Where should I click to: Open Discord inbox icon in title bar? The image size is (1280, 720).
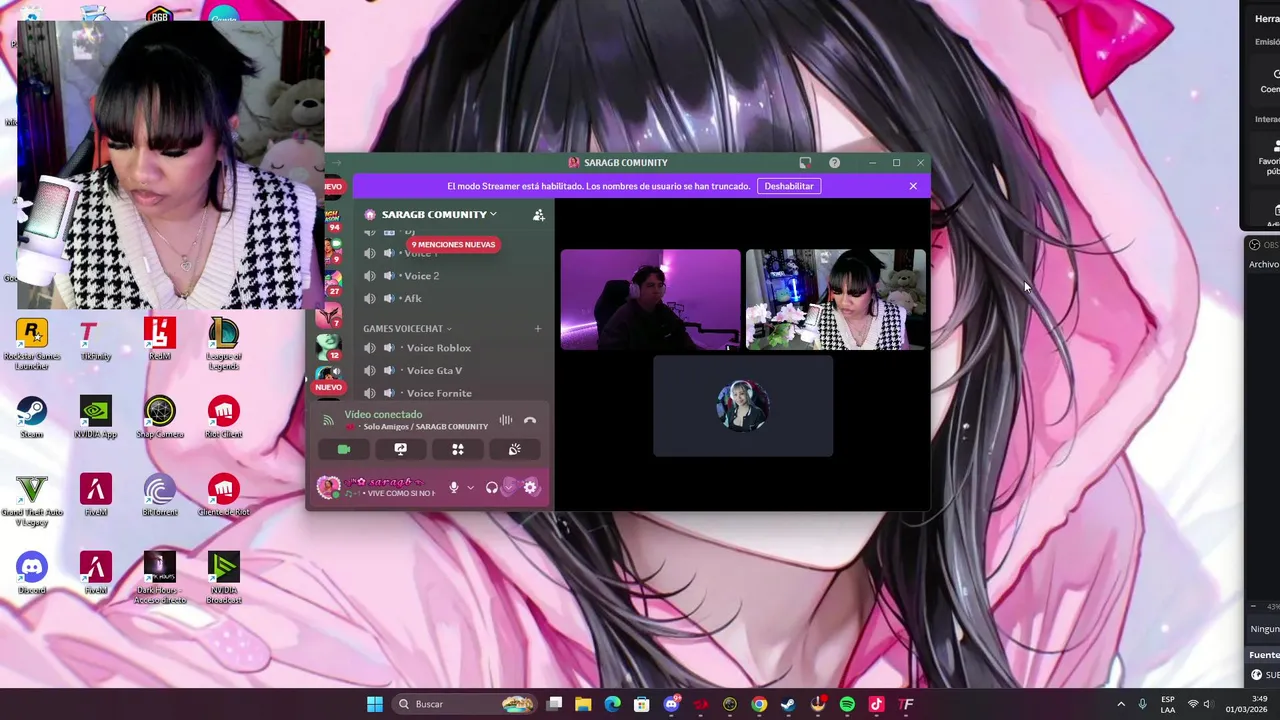[805, 163]
